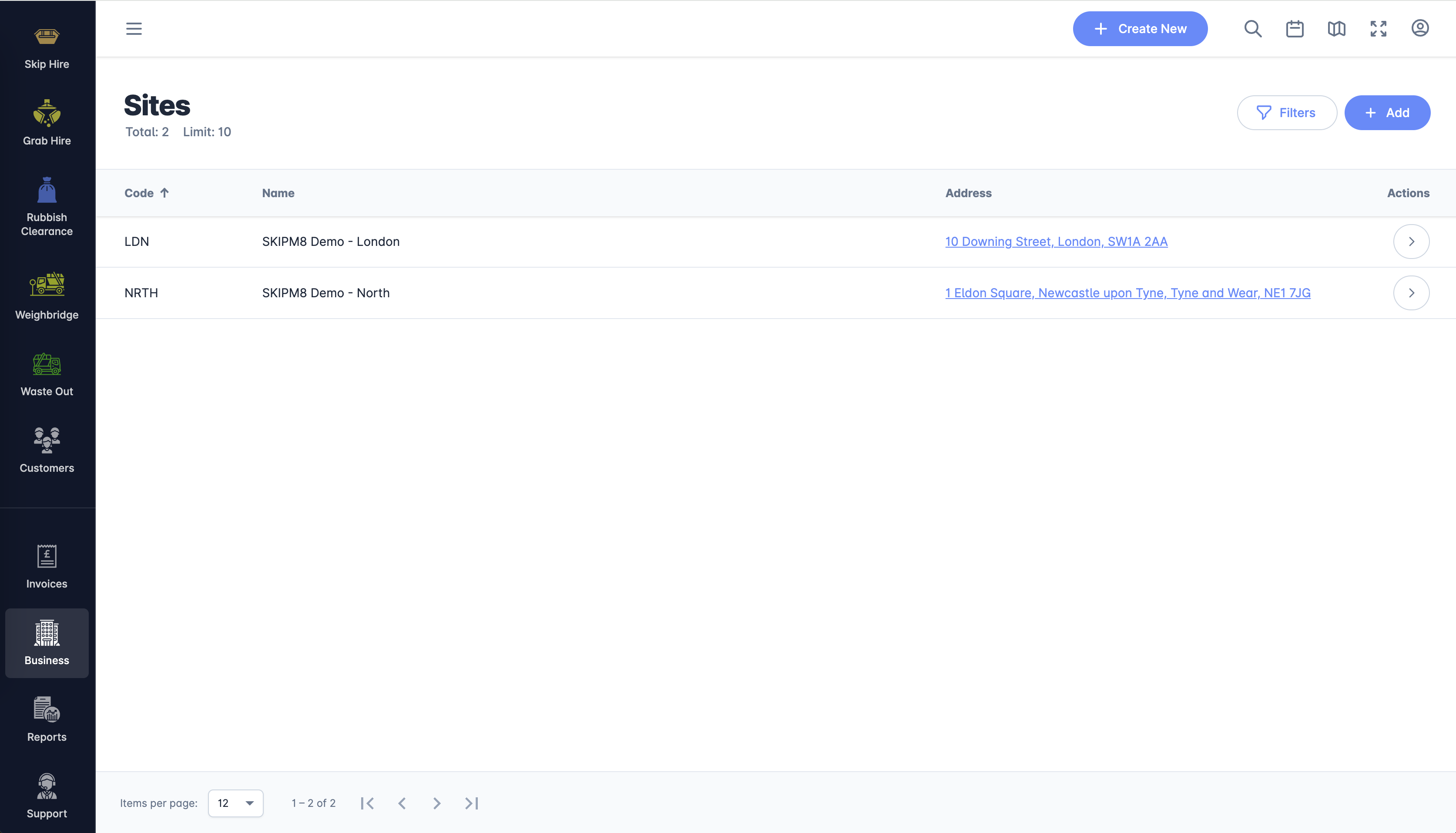This screenshot has width=1456, height=833.
Task: Click the Create New button
Action: (1140, 29)
